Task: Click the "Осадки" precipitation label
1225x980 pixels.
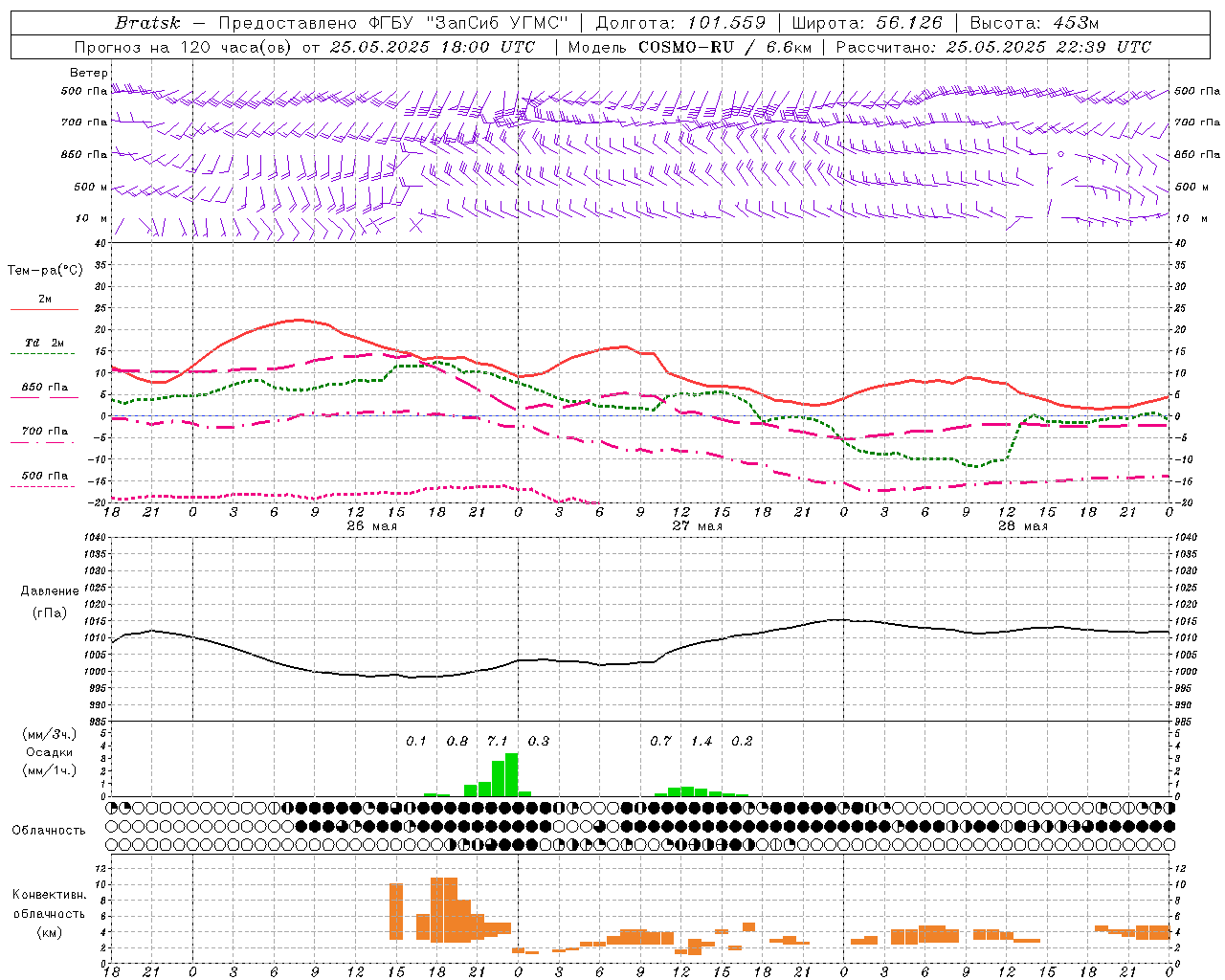Action: tap(49, 752)
